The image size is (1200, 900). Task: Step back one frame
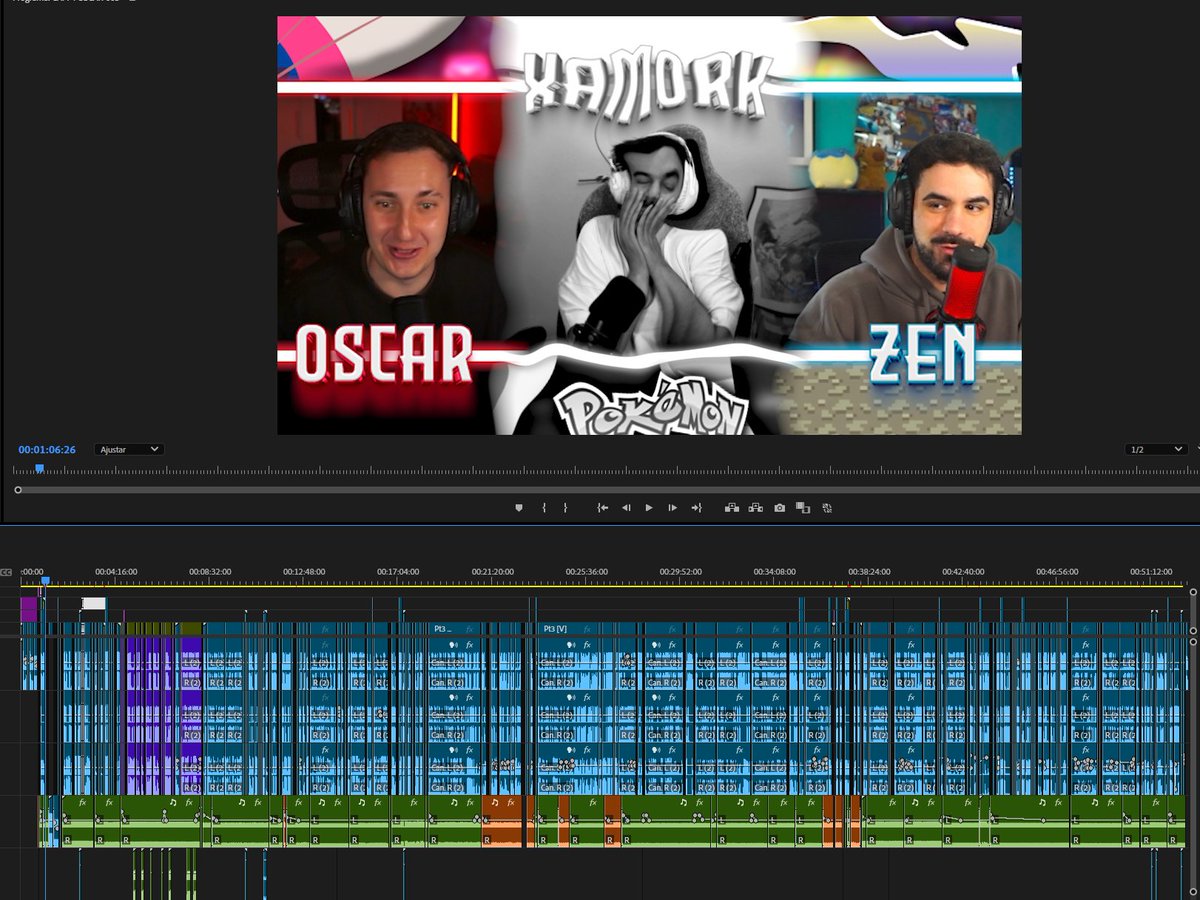[x=626, y=508]
